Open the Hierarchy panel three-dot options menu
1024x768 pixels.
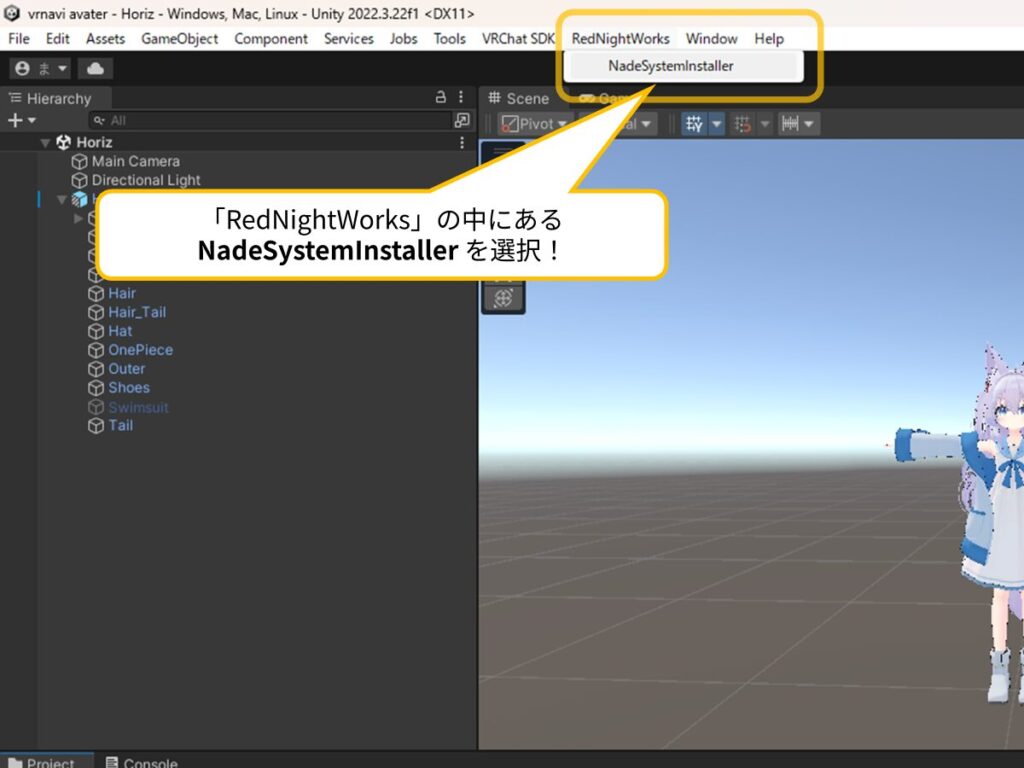point(461,97)
